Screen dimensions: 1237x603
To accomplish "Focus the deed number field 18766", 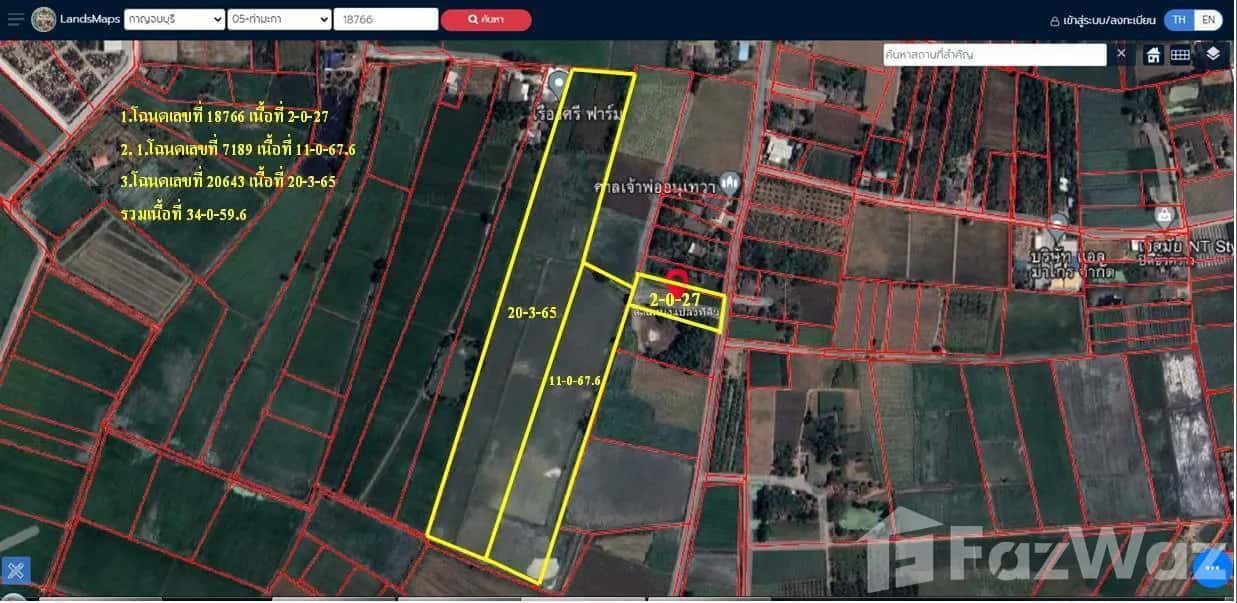I will click(x=385, y=19).
